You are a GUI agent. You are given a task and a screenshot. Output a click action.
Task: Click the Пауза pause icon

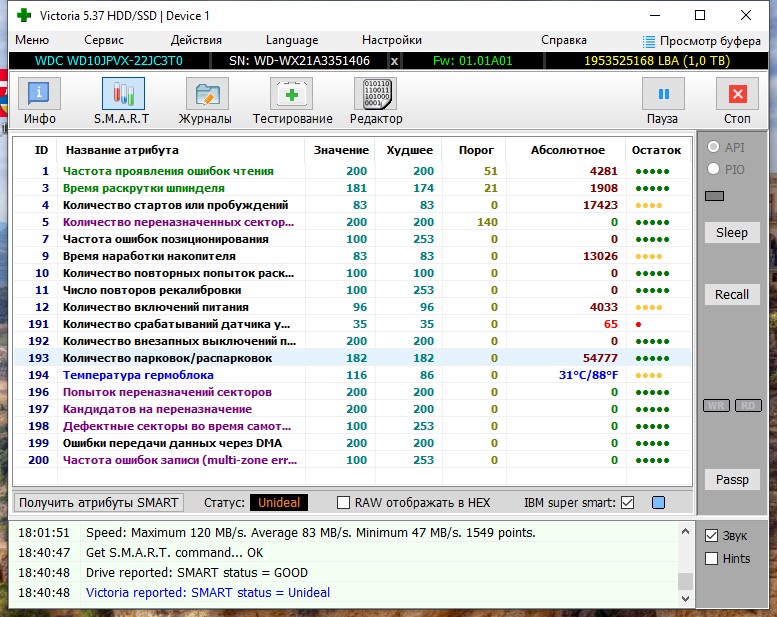[x=664, y=94]
